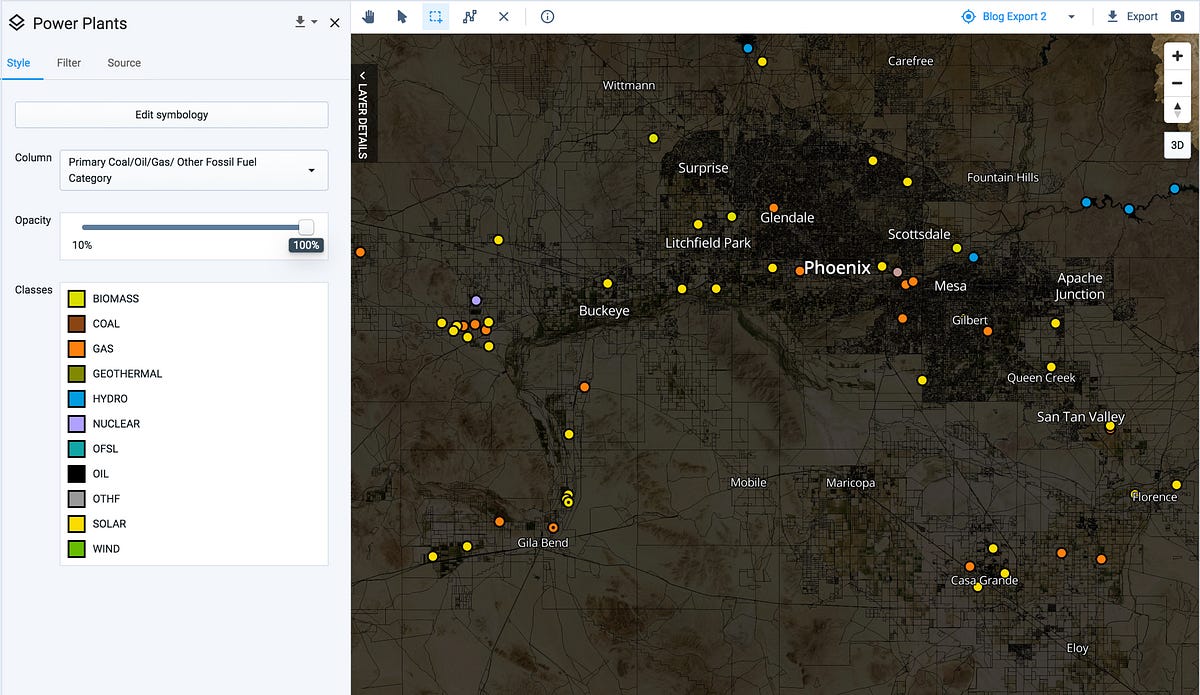Click the Casa Grande map label
The image size is (1200, 695).
click(984, 580)
